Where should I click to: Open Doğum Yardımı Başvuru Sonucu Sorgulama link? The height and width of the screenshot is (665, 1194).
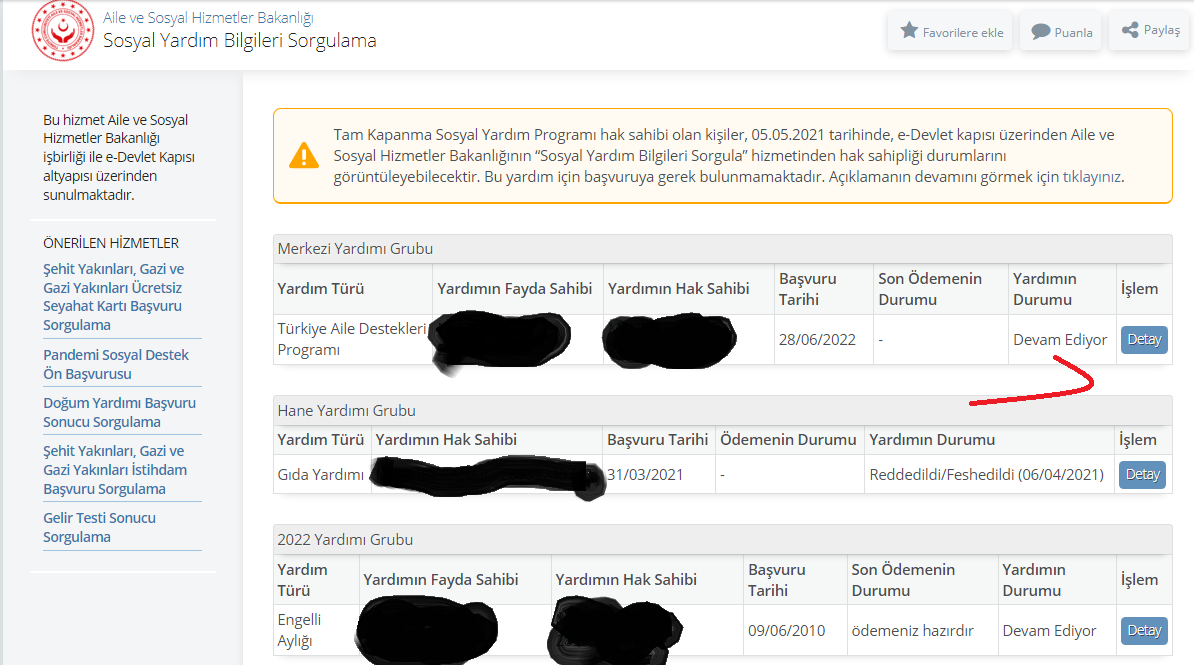(x=119, y=412)
